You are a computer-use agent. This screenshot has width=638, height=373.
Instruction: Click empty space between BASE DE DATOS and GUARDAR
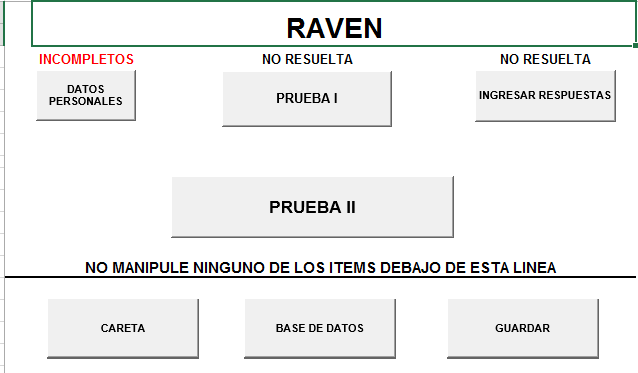[422, 329]
